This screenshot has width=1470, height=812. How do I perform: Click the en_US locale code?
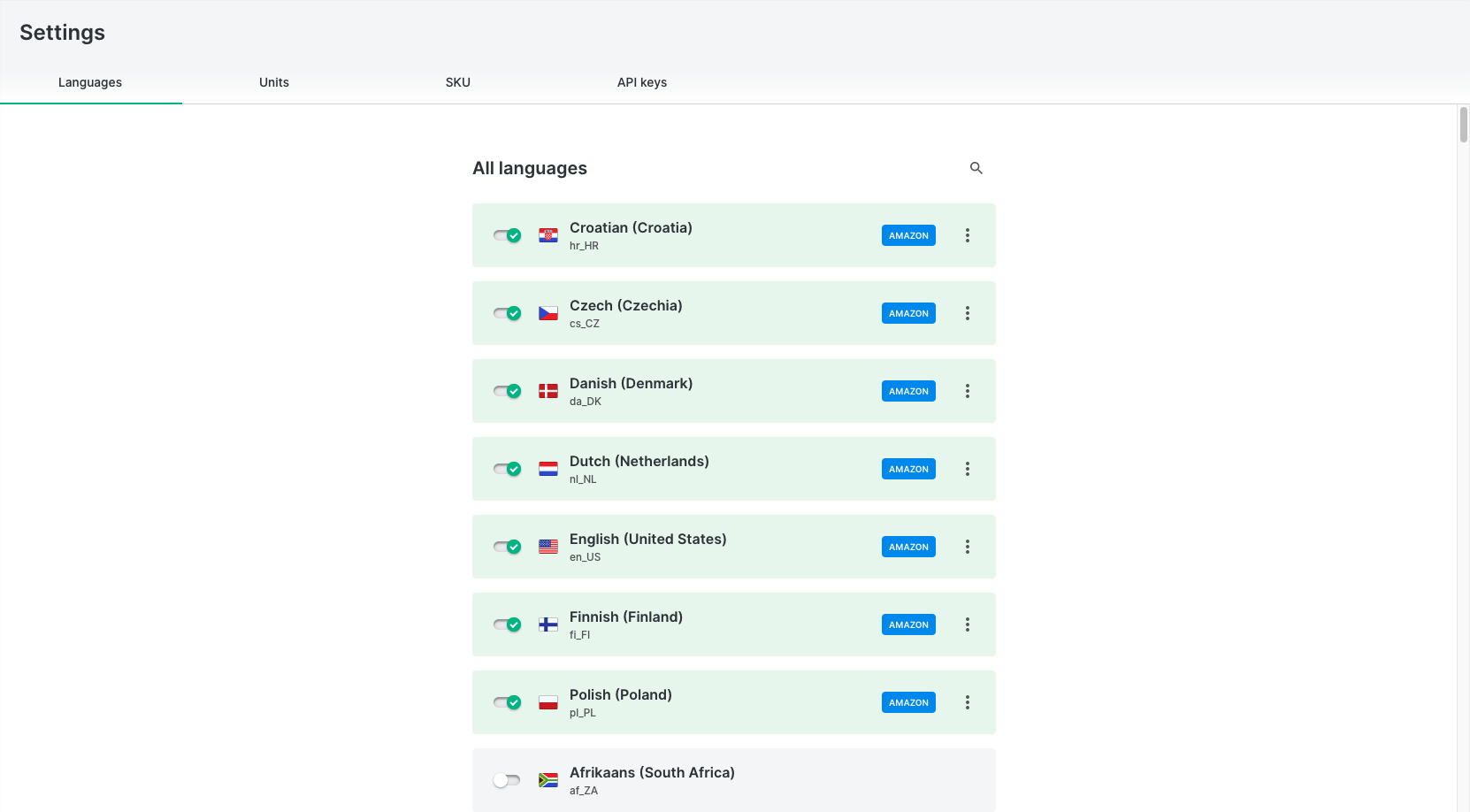pyautogui.click(x=585, y=557)
